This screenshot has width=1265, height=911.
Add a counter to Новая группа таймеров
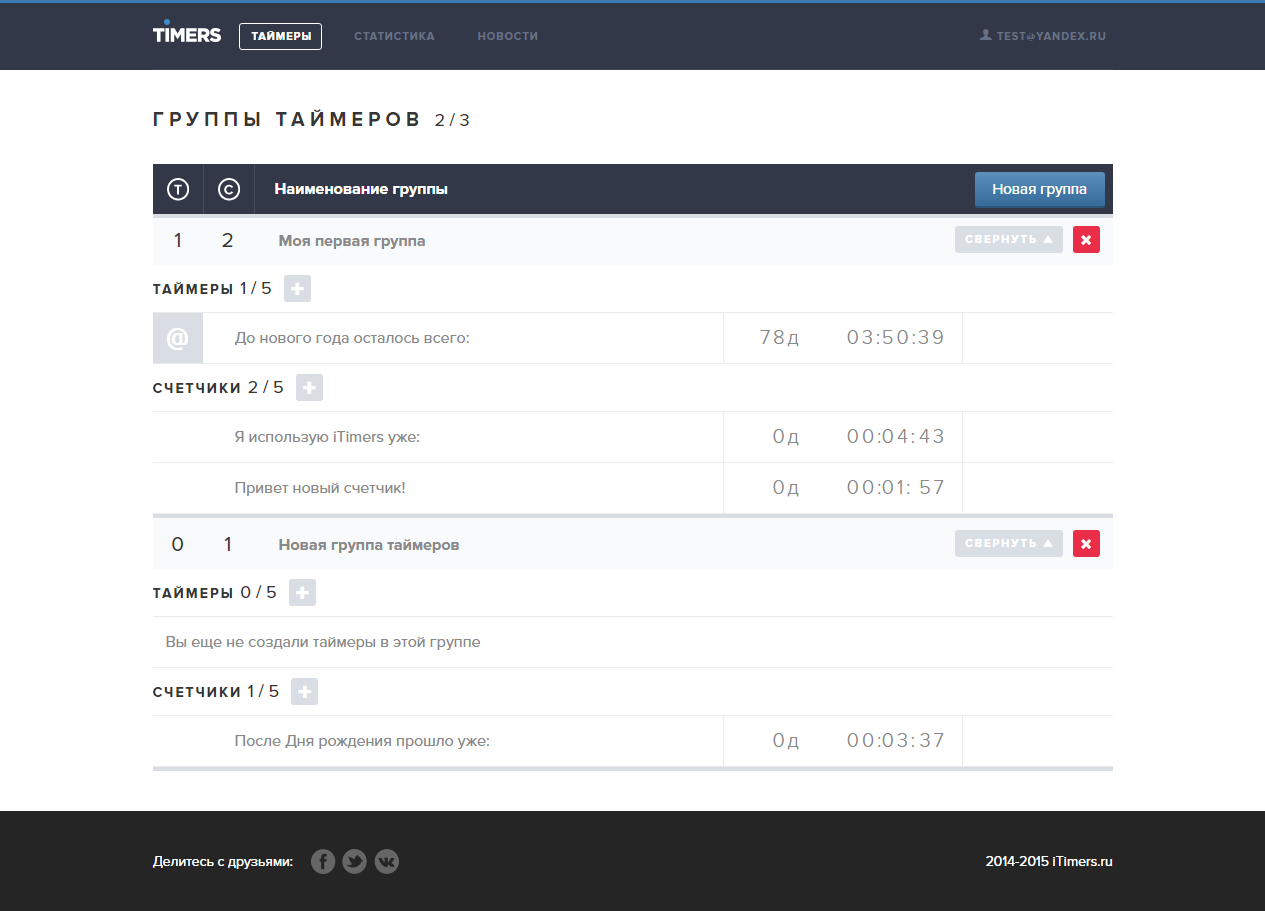(304, 691)
